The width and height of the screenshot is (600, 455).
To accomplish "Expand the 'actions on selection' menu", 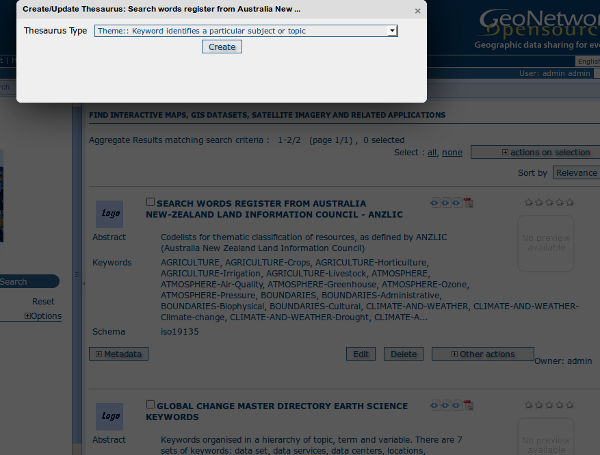I will coord(534,152).
